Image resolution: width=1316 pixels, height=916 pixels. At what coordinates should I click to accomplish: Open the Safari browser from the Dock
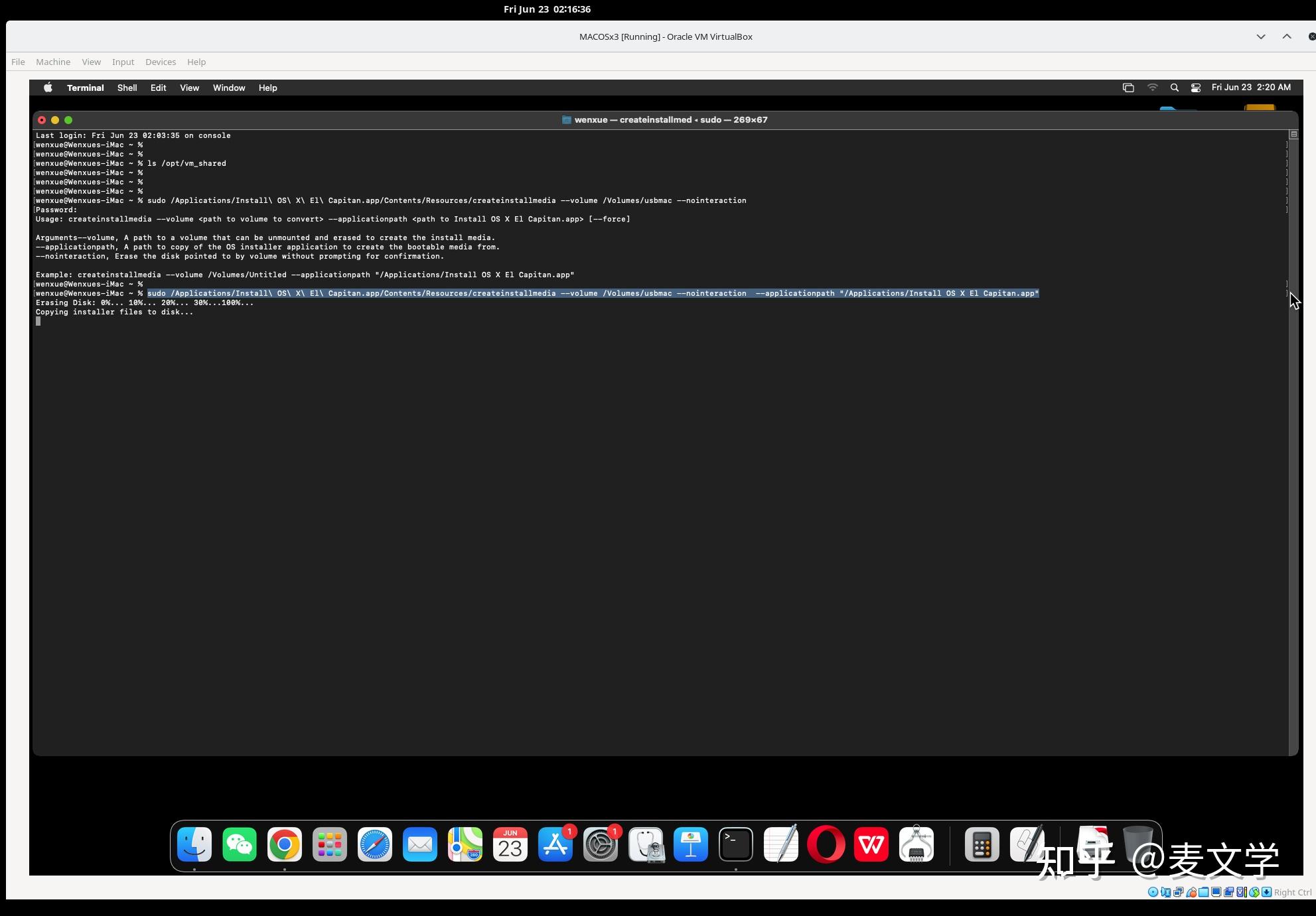(x=374, y=844)
